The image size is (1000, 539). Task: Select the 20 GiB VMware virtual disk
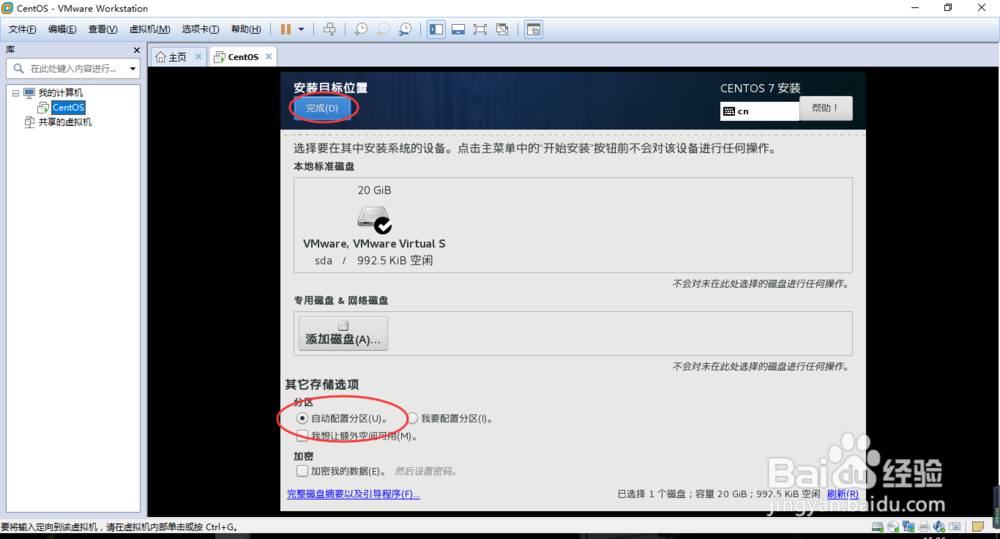point(374,225)
